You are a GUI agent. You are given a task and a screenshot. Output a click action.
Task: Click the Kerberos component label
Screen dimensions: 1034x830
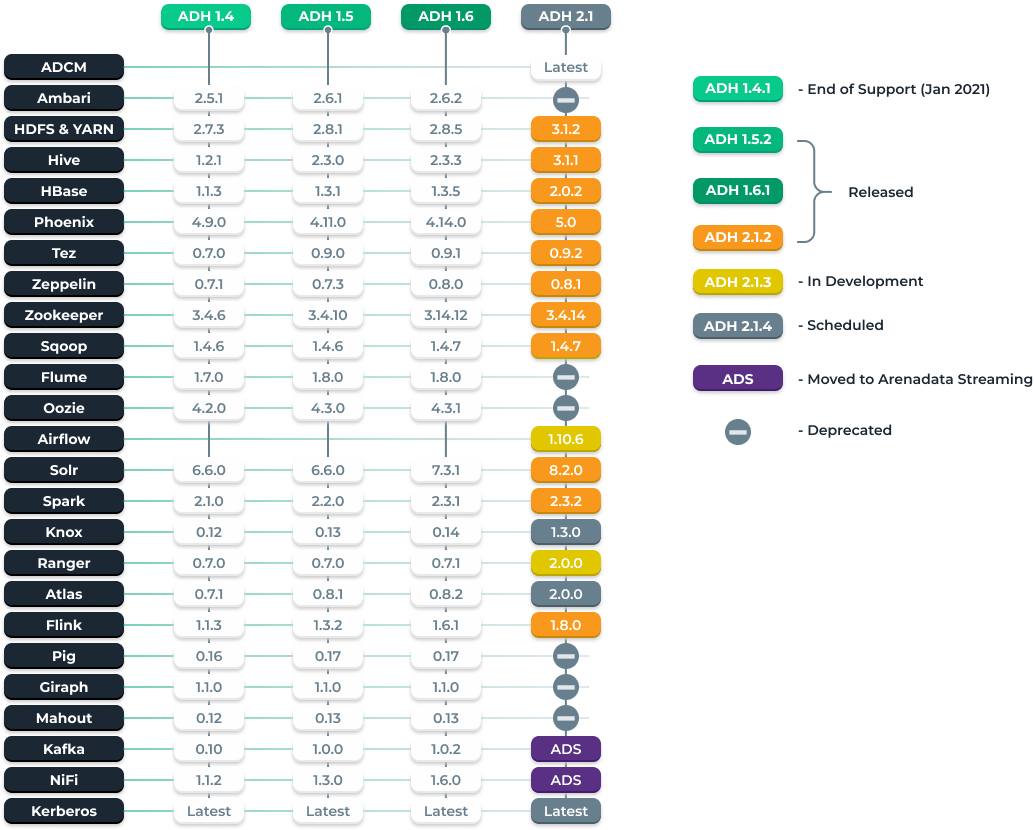pyautogui.click(x=64, y=811)
